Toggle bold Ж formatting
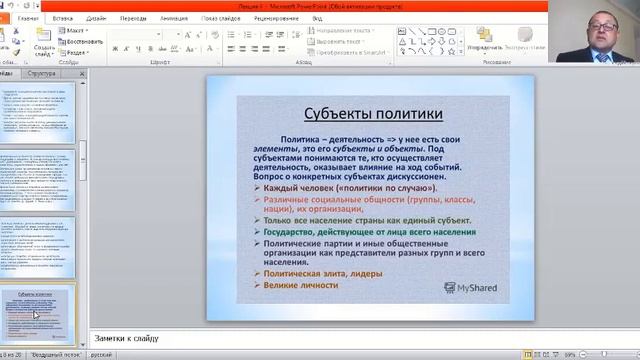 point(115,49)
